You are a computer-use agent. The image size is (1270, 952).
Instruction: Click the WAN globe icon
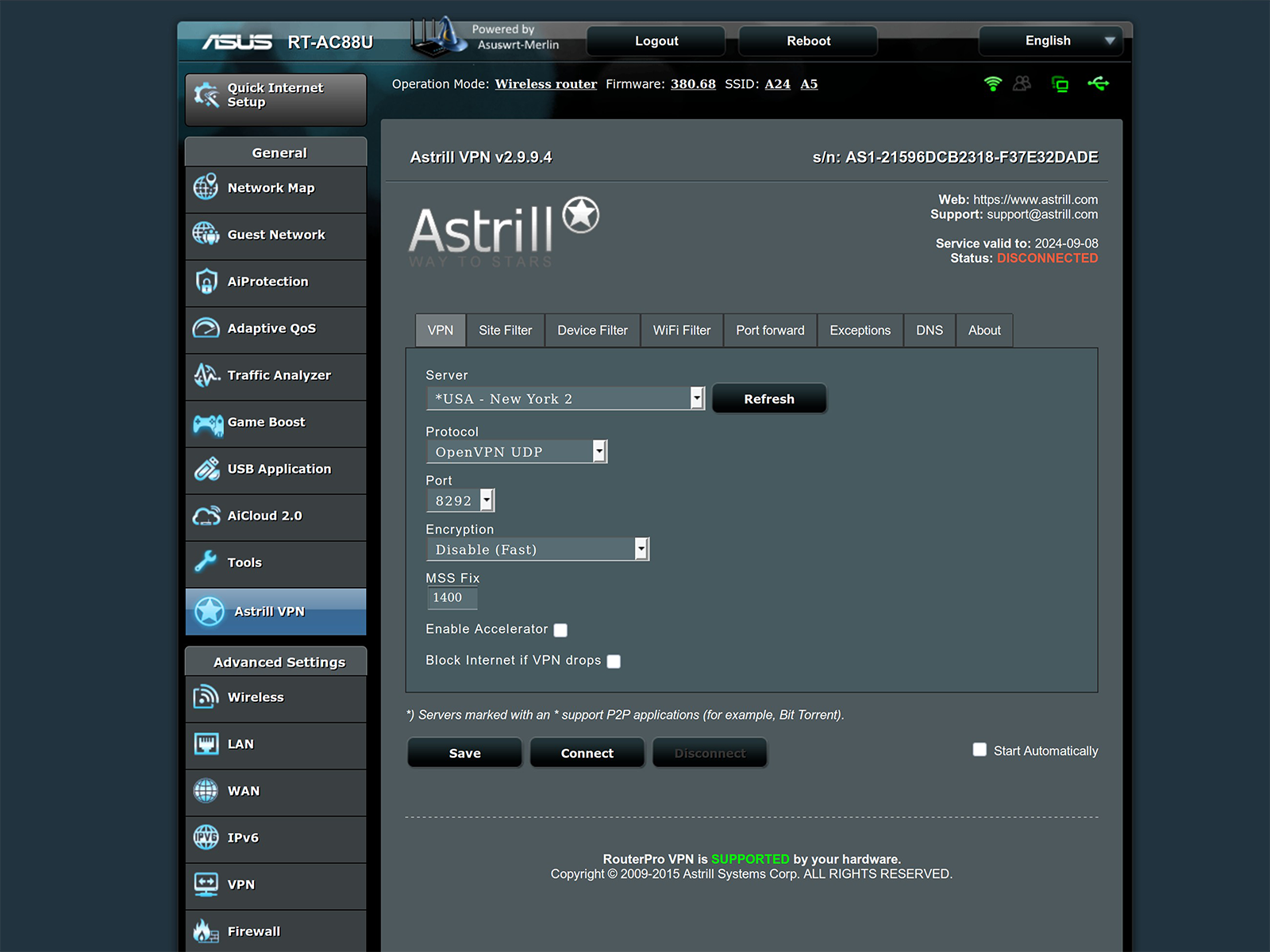(x=206, y=791)
